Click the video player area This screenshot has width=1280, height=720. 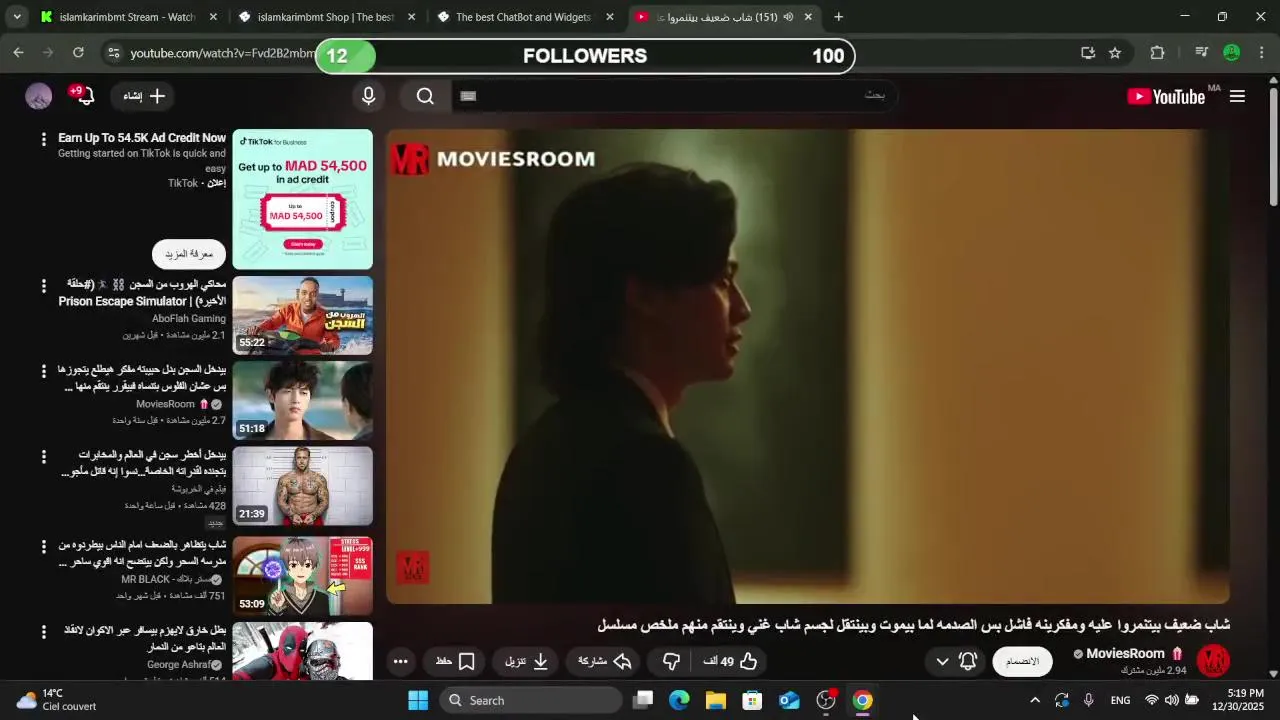tap(808, 366)
